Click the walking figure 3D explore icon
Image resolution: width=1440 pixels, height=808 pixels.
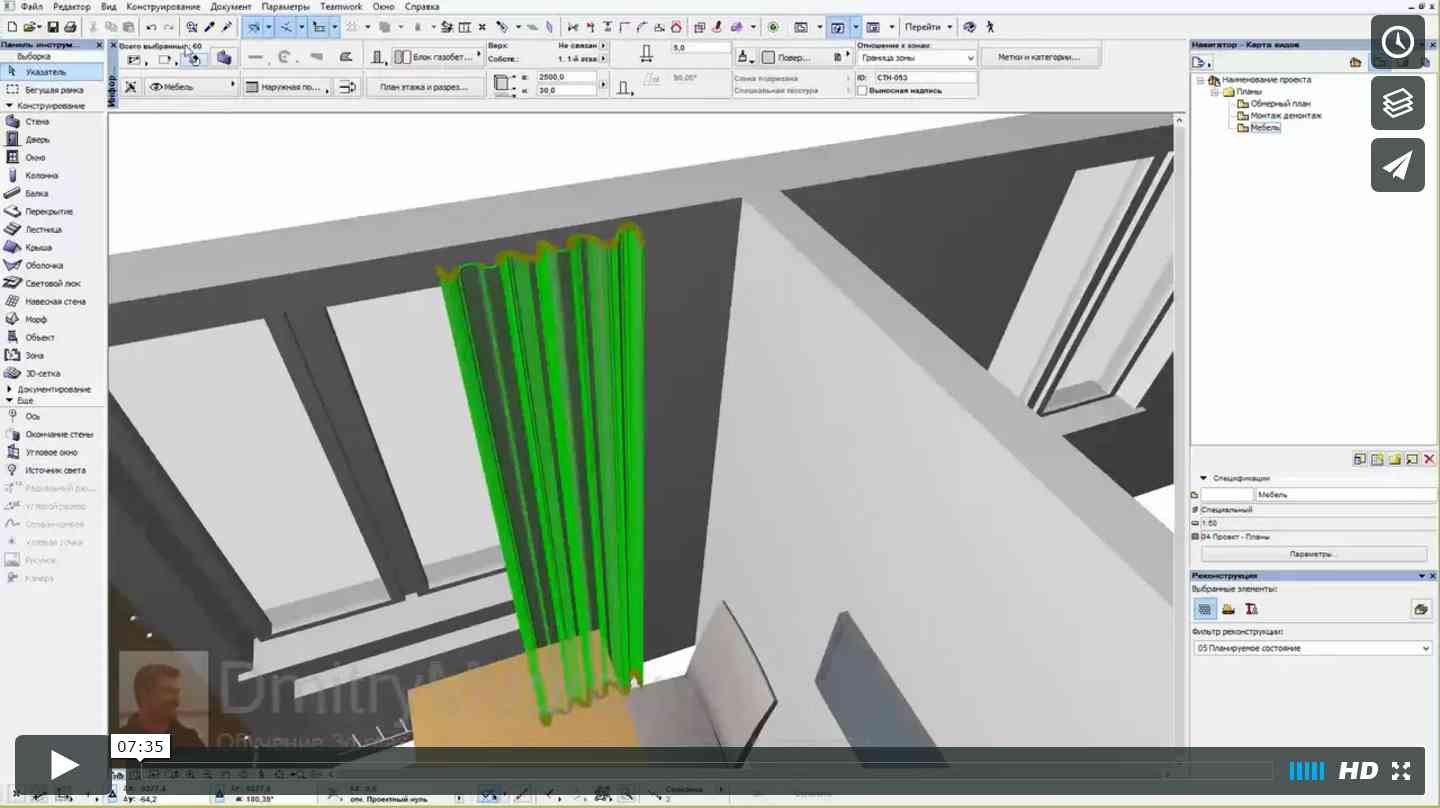(991, 27)
